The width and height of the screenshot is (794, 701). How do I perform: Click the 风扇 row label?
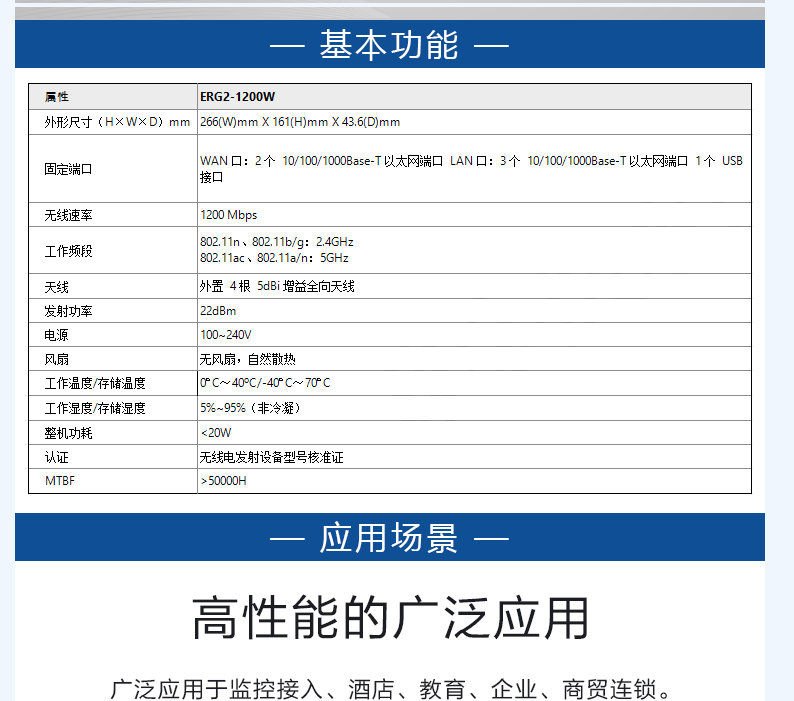(x=56, y=359)
